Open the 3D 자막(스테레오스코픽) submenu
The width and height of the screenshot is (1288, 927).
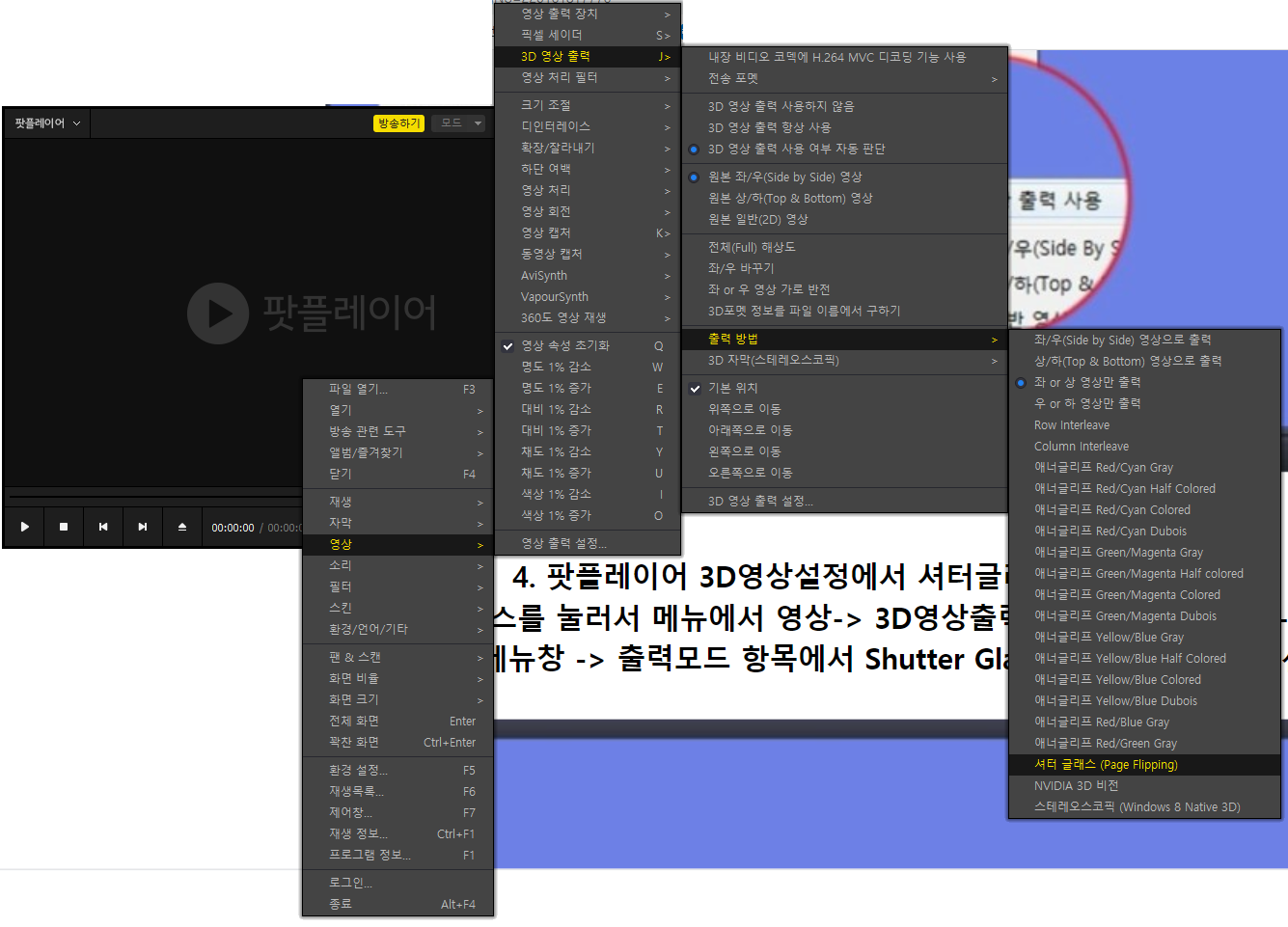pos(844,361)
